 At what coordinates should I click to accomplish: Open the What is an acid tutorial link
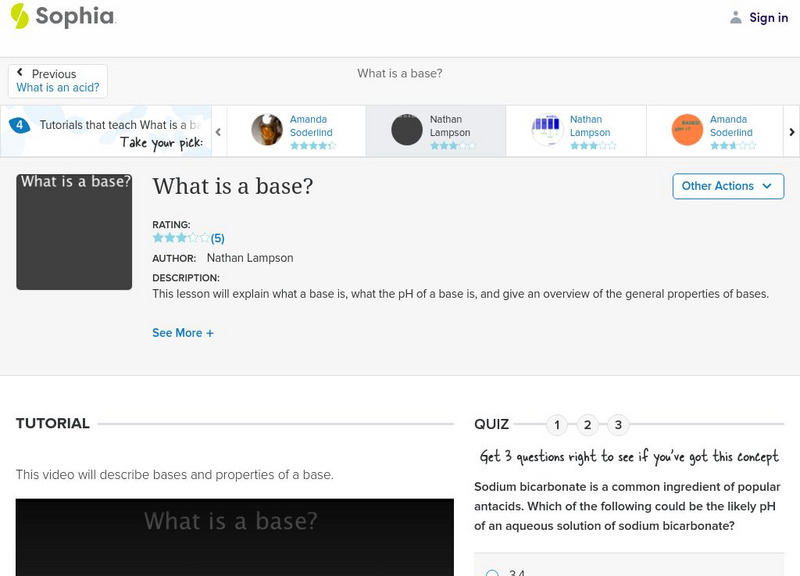click(x=58, y=87)
